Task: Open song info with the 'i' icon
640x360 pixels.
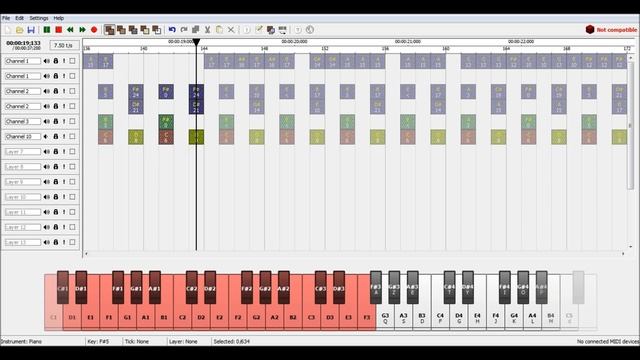Action: pos(247,30)
